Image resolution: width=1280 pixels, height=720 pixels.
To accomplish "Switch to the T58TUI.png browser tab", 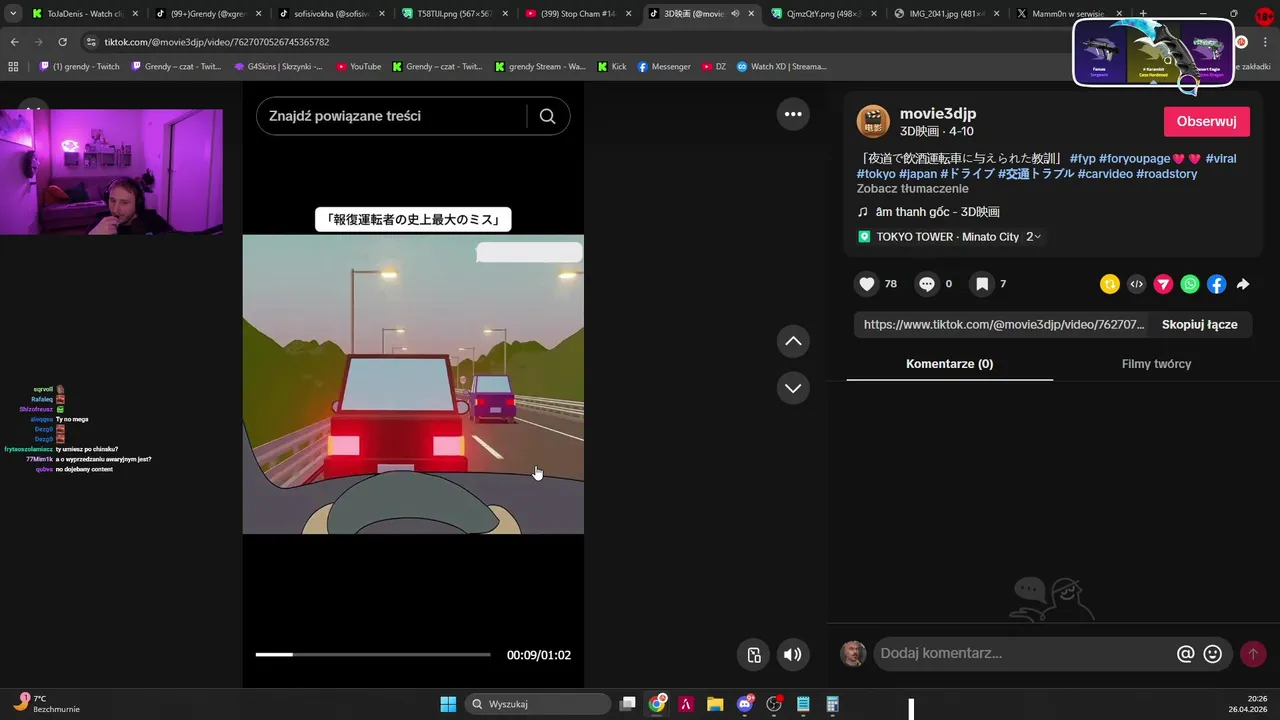I will (454, 14).
